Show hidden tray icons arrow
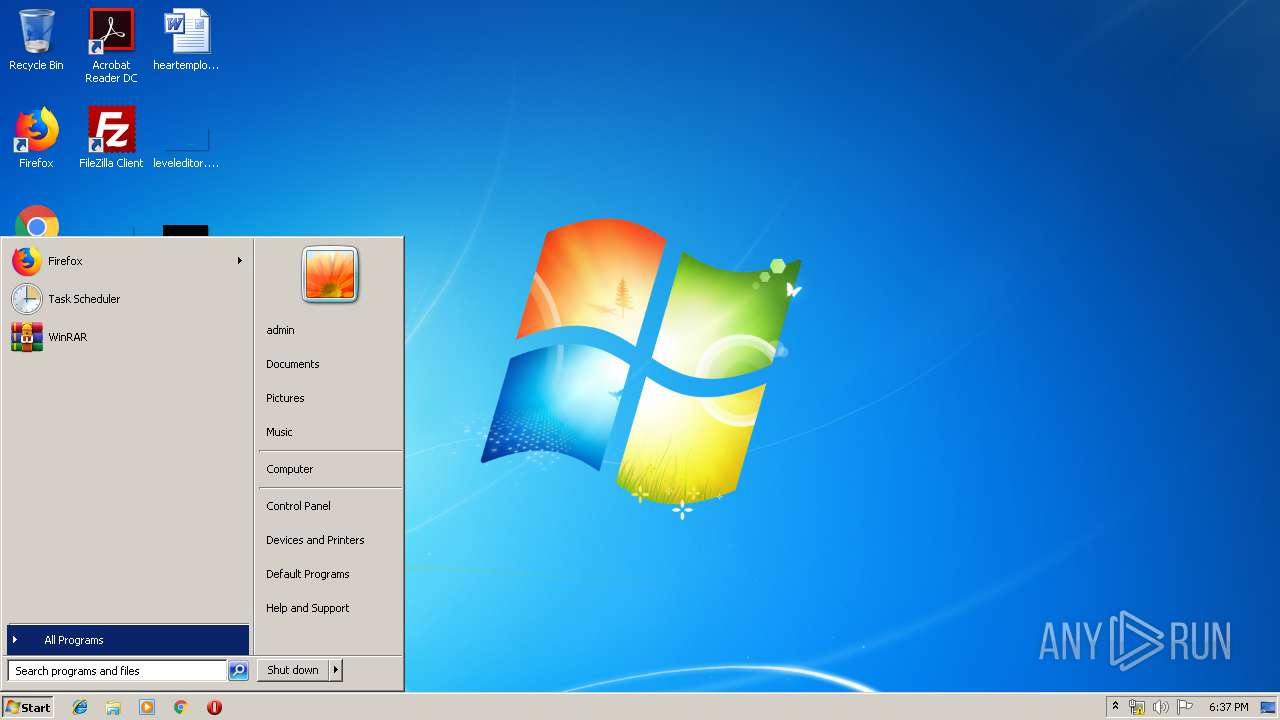 click(x=1115, y=707)
